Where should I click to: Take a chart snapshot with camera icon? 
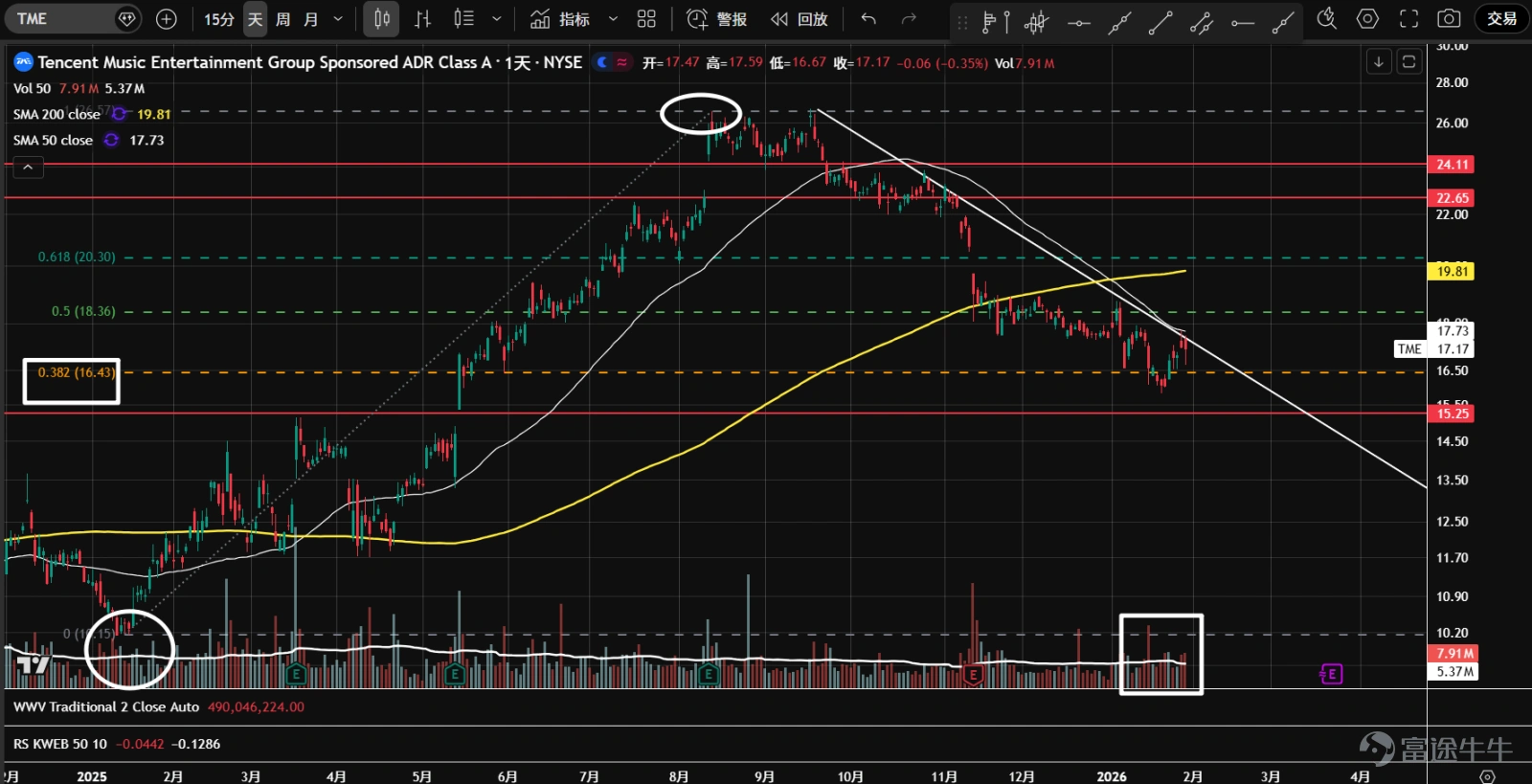pyautogui.click(x=1450, y=19)
